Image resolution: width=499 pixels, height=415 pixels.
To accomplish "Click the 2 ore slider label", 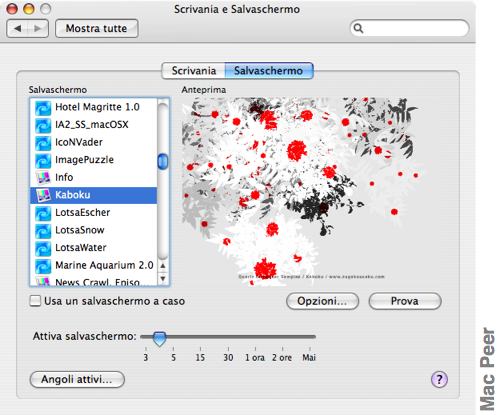I will (282, 358).
